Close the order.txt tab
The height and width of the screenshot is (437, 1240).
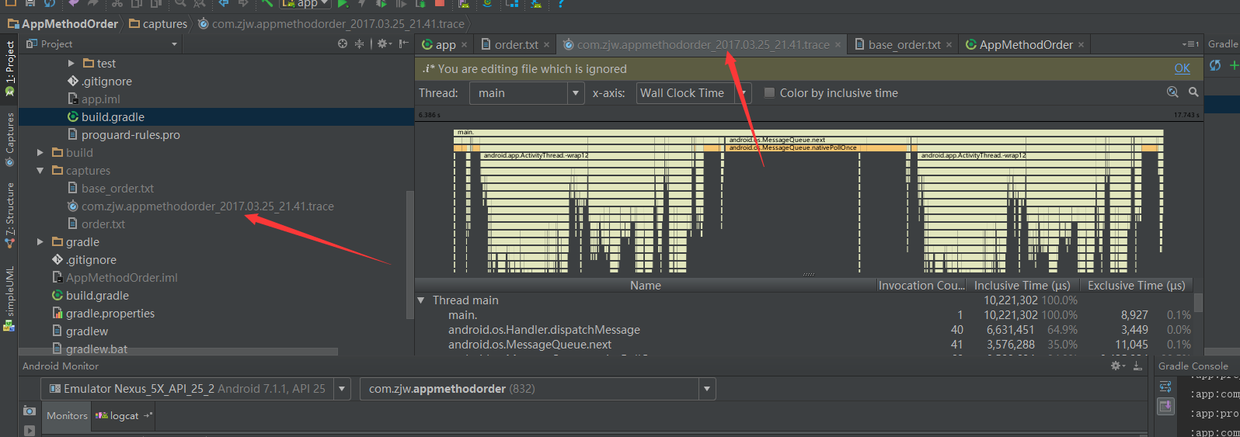(546, 45)
